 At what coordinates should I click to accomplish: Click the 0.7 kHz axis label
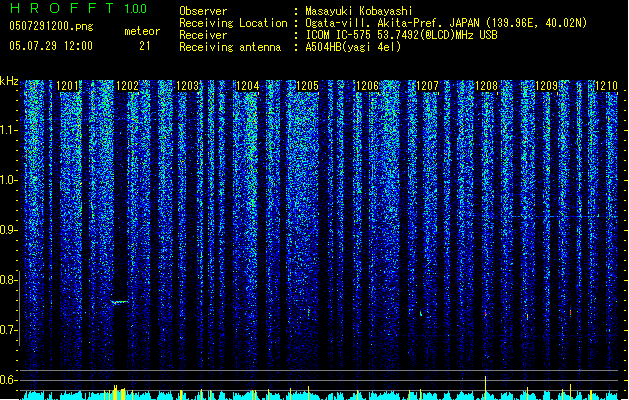pos(9,330)
